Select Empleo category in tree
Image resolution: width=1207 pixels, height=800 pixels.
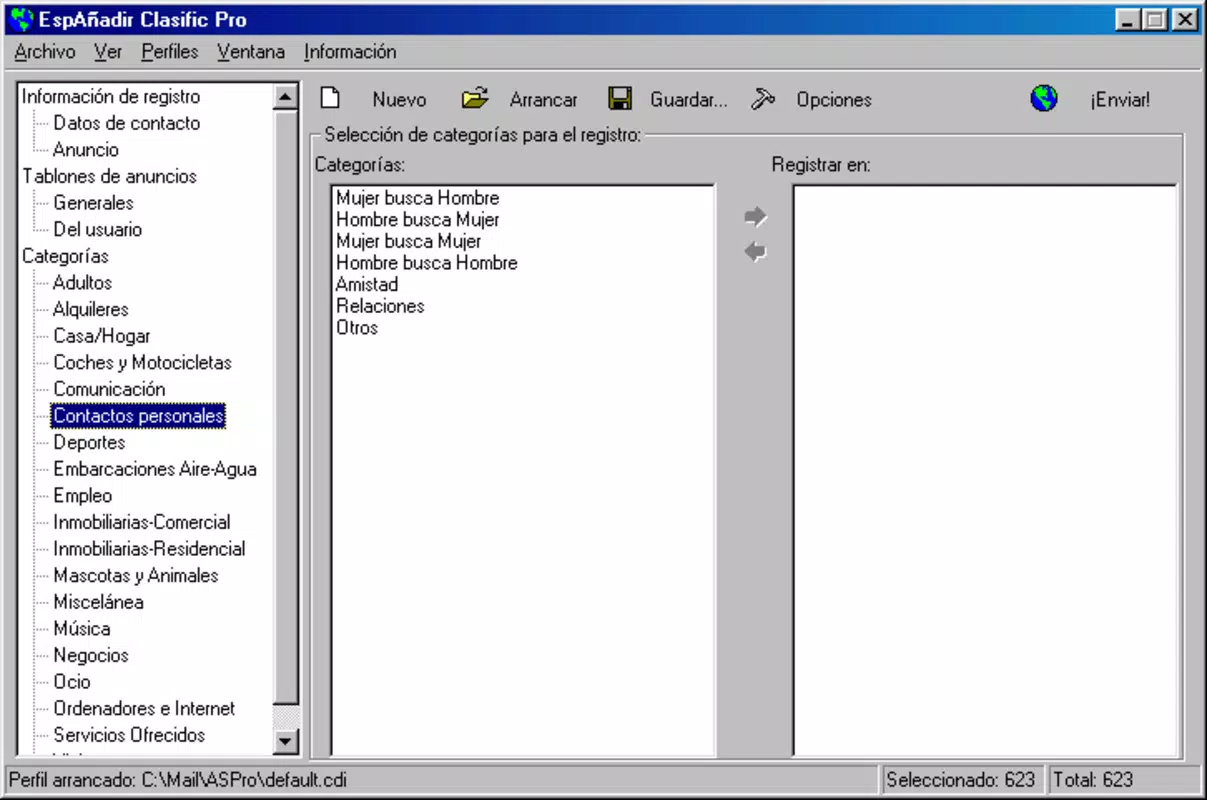point(83,495)
